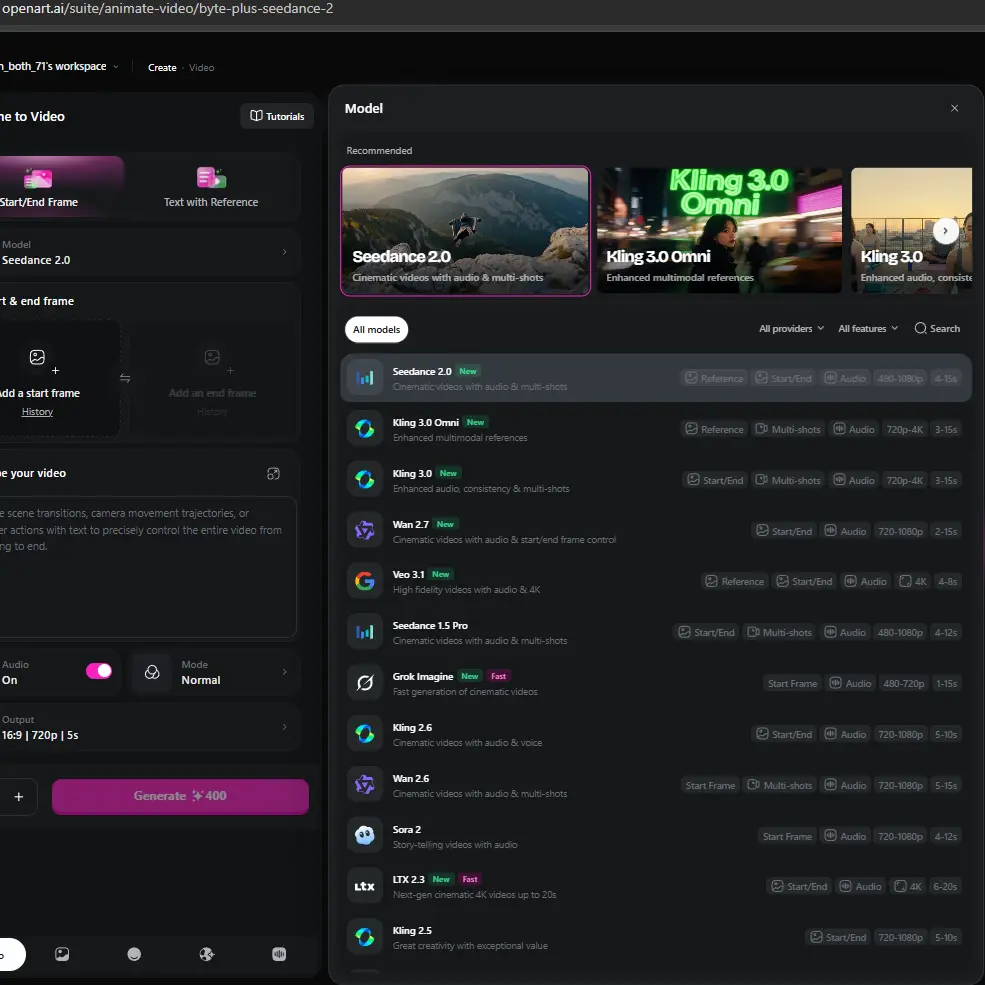Select the Kling 3.0 Omni recommended card
Viewport: 985px width, 985px height.
coord(719,231)
